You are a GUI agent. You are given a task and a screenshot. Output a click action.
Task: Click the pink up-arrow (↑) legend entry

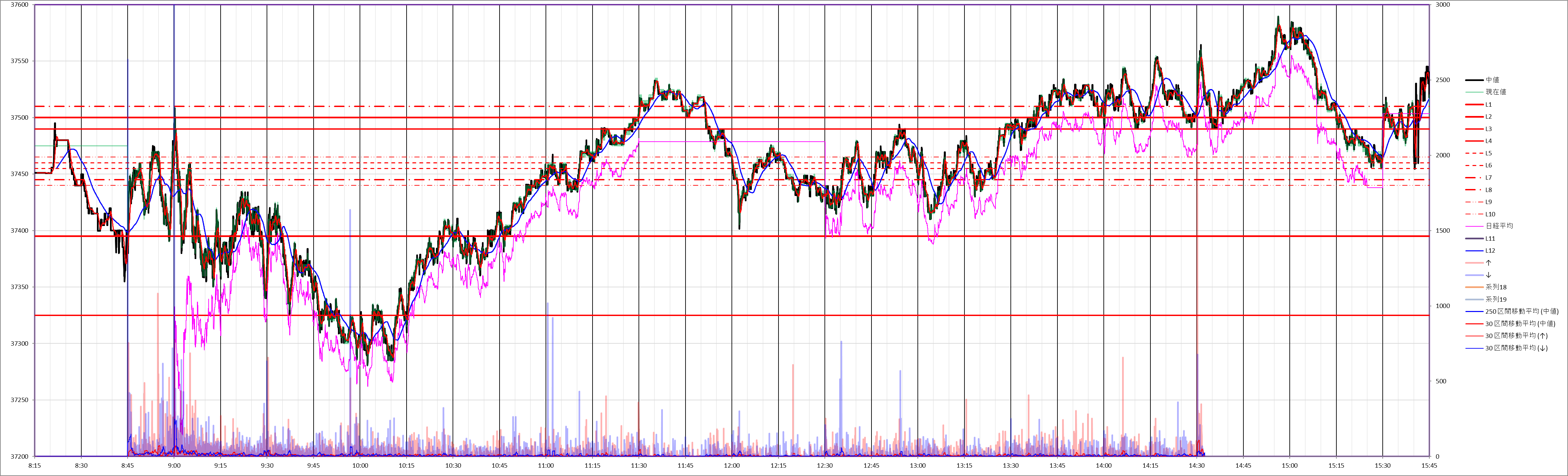click(x=1479, y=263)
